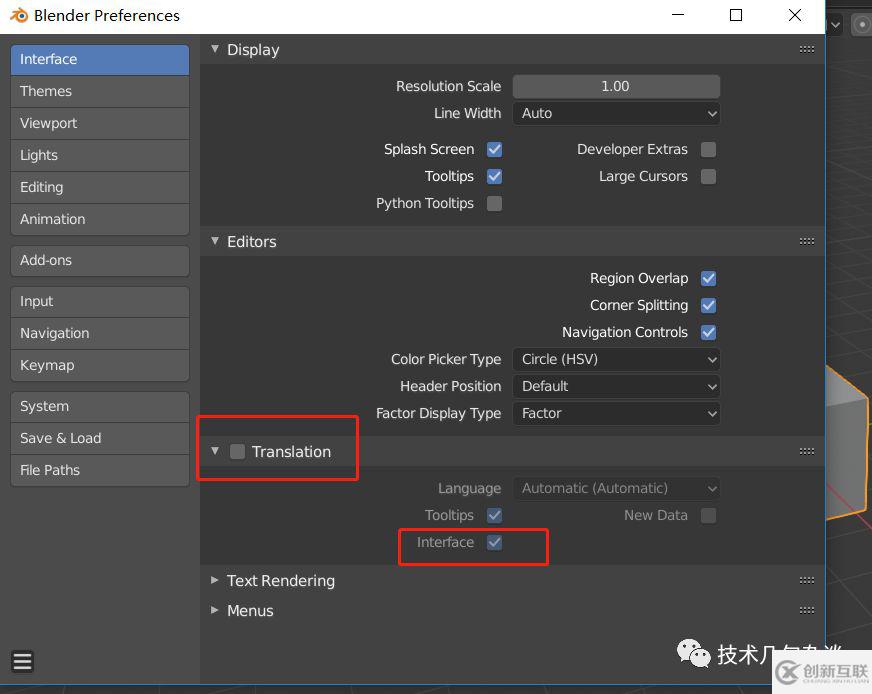Click the Blender logo in title bar
Viewport: 872px width, 694px height.
pos(19,15)
